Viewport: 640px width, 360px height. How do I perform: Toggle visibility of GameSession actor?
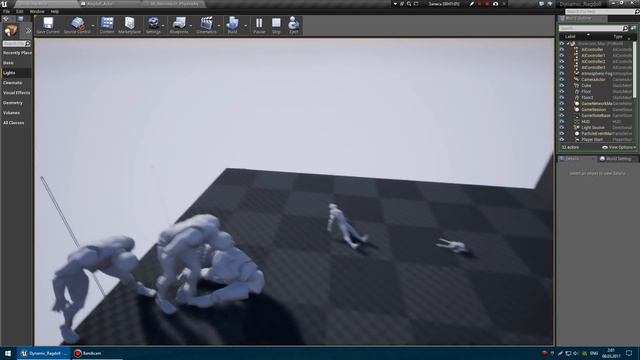point(562,109)
